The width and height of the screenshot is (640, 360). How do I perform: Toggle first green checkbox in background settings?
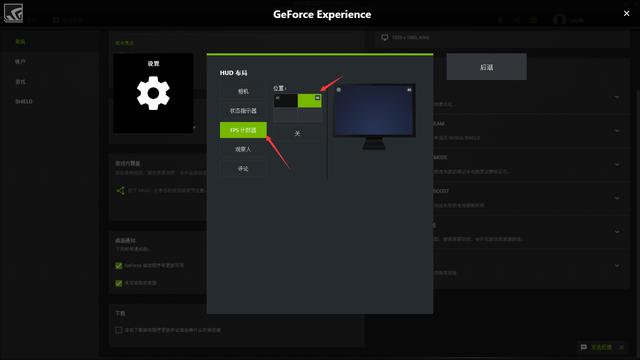119,266
